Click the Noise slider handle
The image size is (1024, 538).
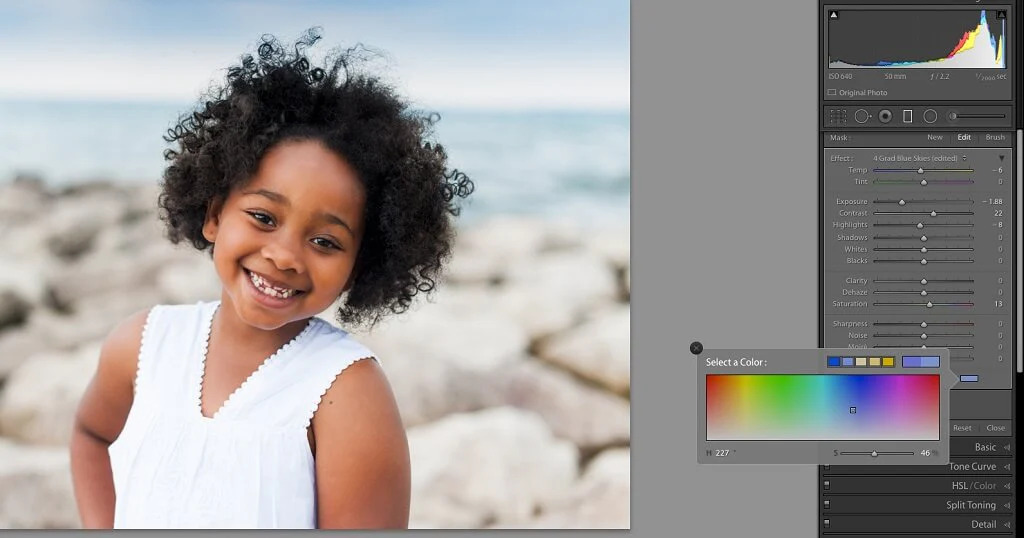(923, 336)
